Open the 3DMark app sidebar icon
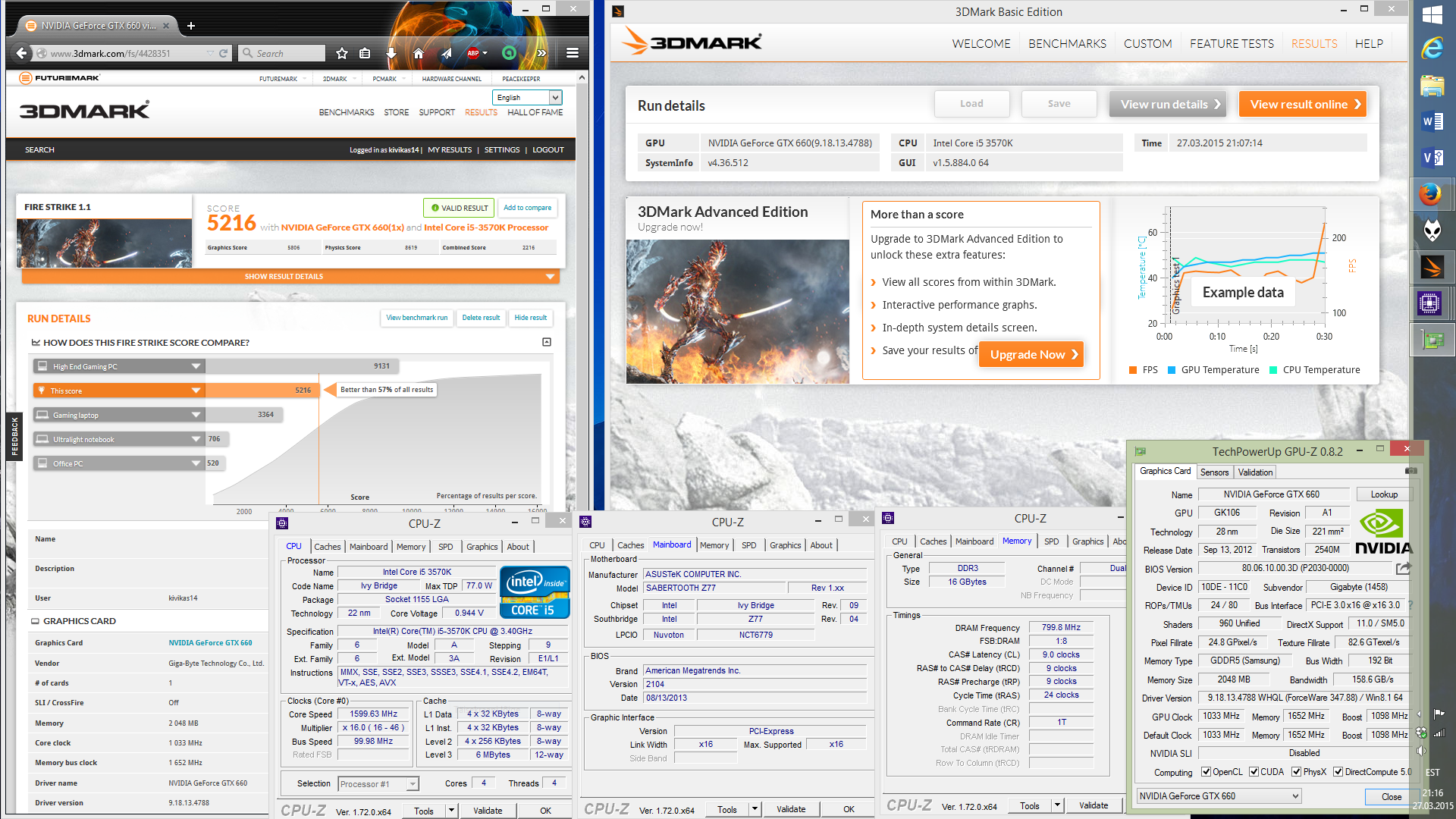The image size is (1456, 819). tap(1432, 267)
